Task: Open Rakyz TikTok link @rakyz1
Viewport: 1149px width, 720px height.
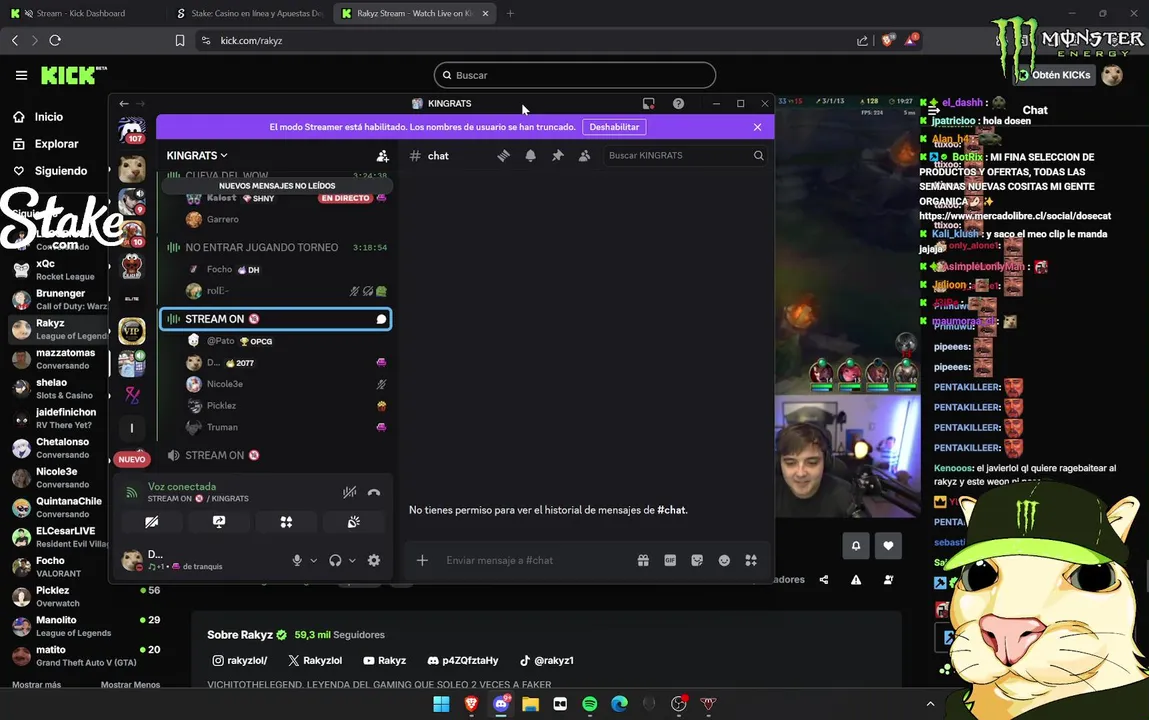Action: tap(547, 661)
